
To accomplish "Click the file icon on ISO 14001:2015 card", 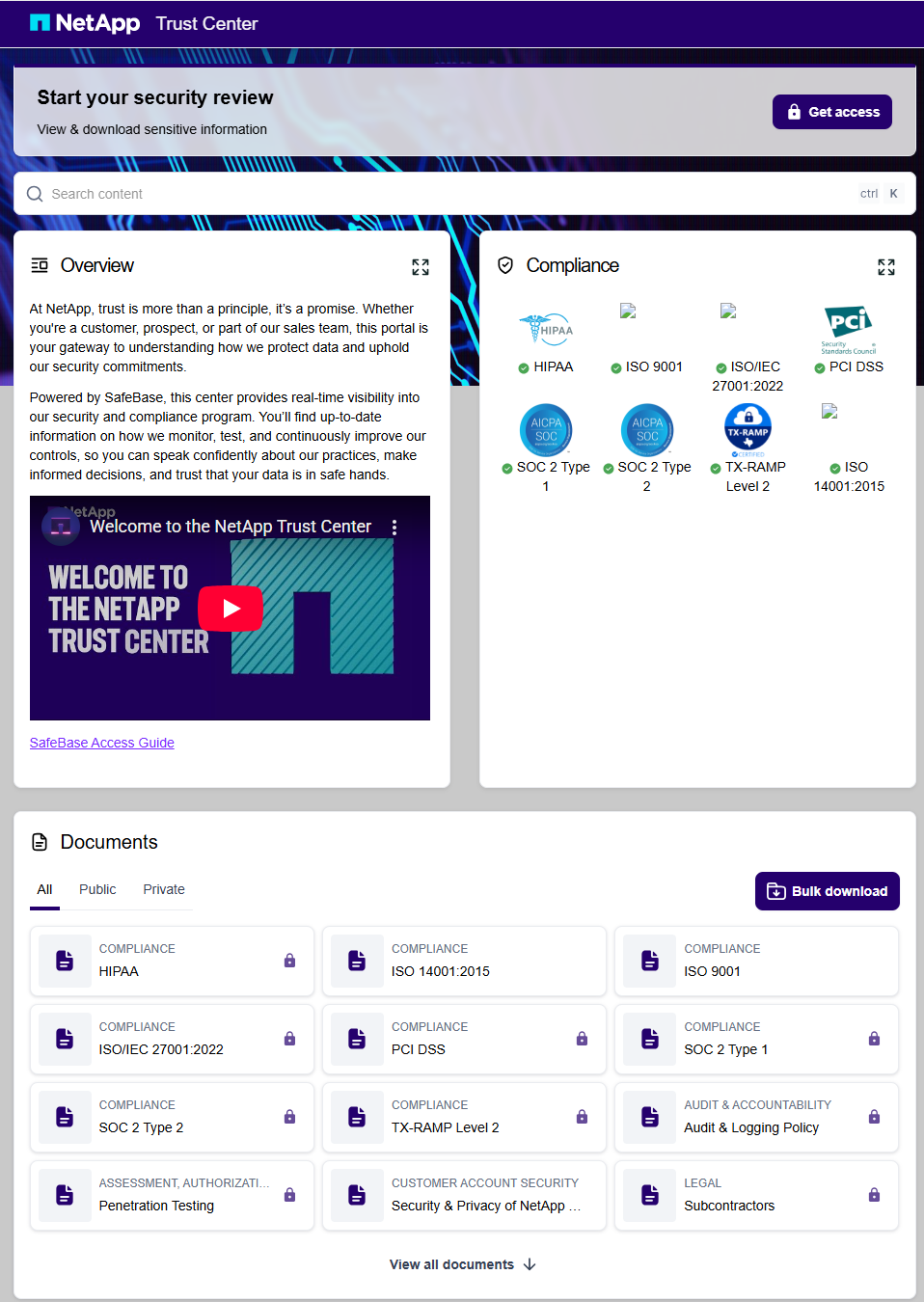I will coord(357,961).
